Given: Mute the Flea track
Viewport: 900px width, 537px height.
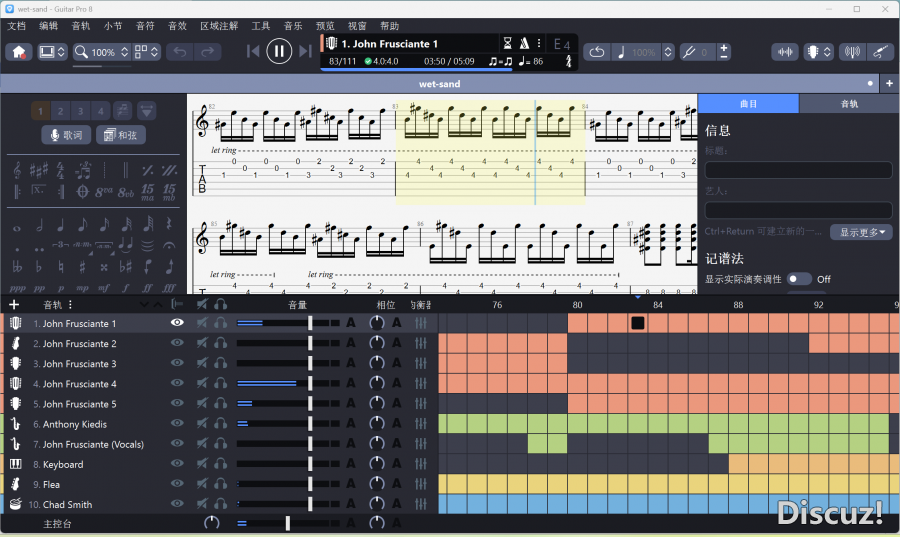Looking at the screenshot, I should (202, 485).
